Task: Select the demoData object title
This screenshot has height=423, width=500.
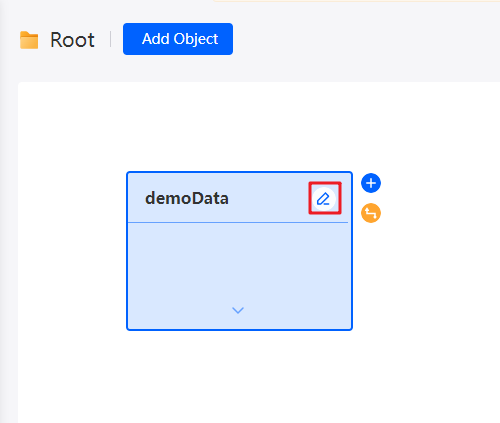Action: click(187, 198)
